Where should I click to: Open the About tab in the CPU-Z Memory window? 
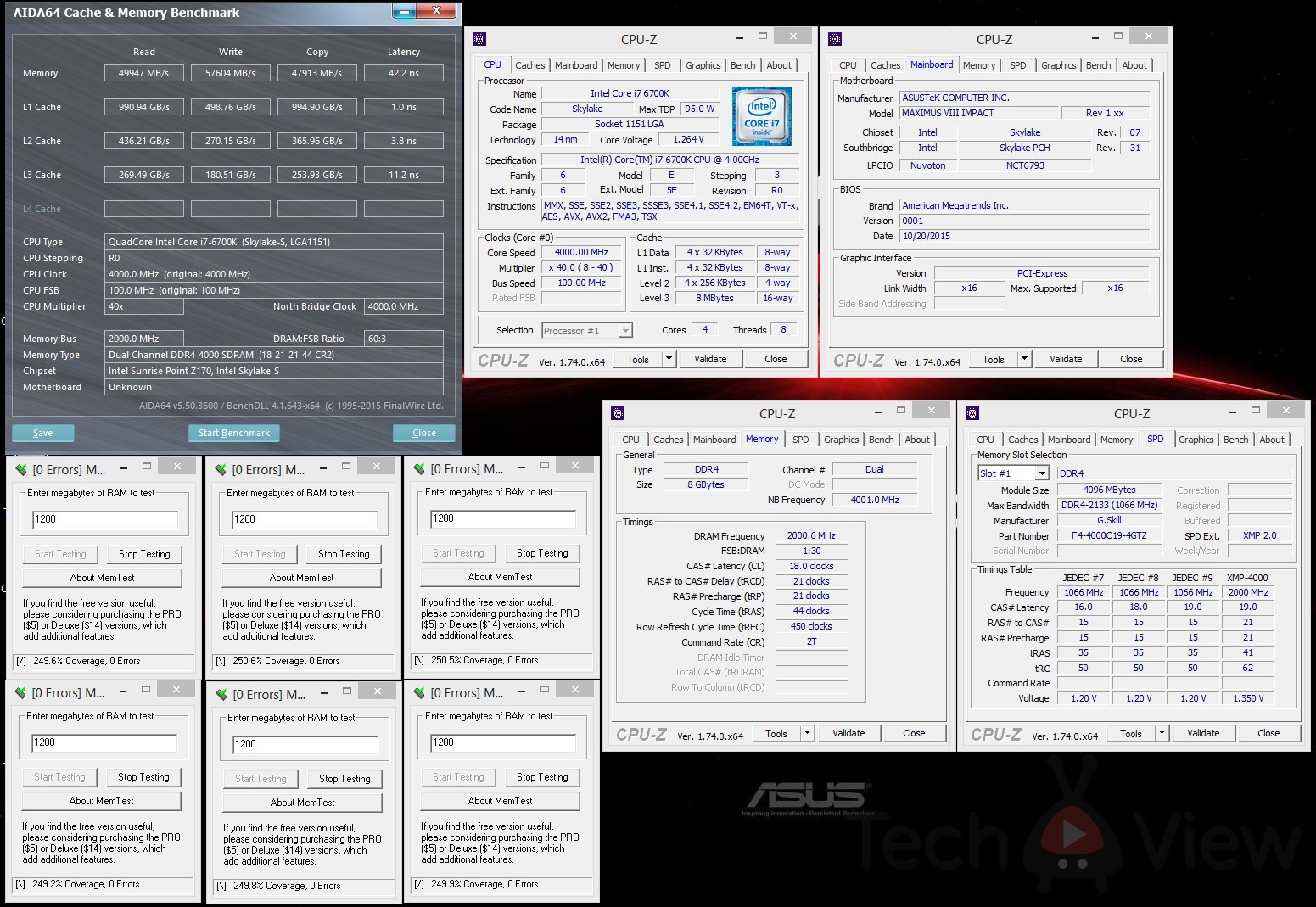917,440
